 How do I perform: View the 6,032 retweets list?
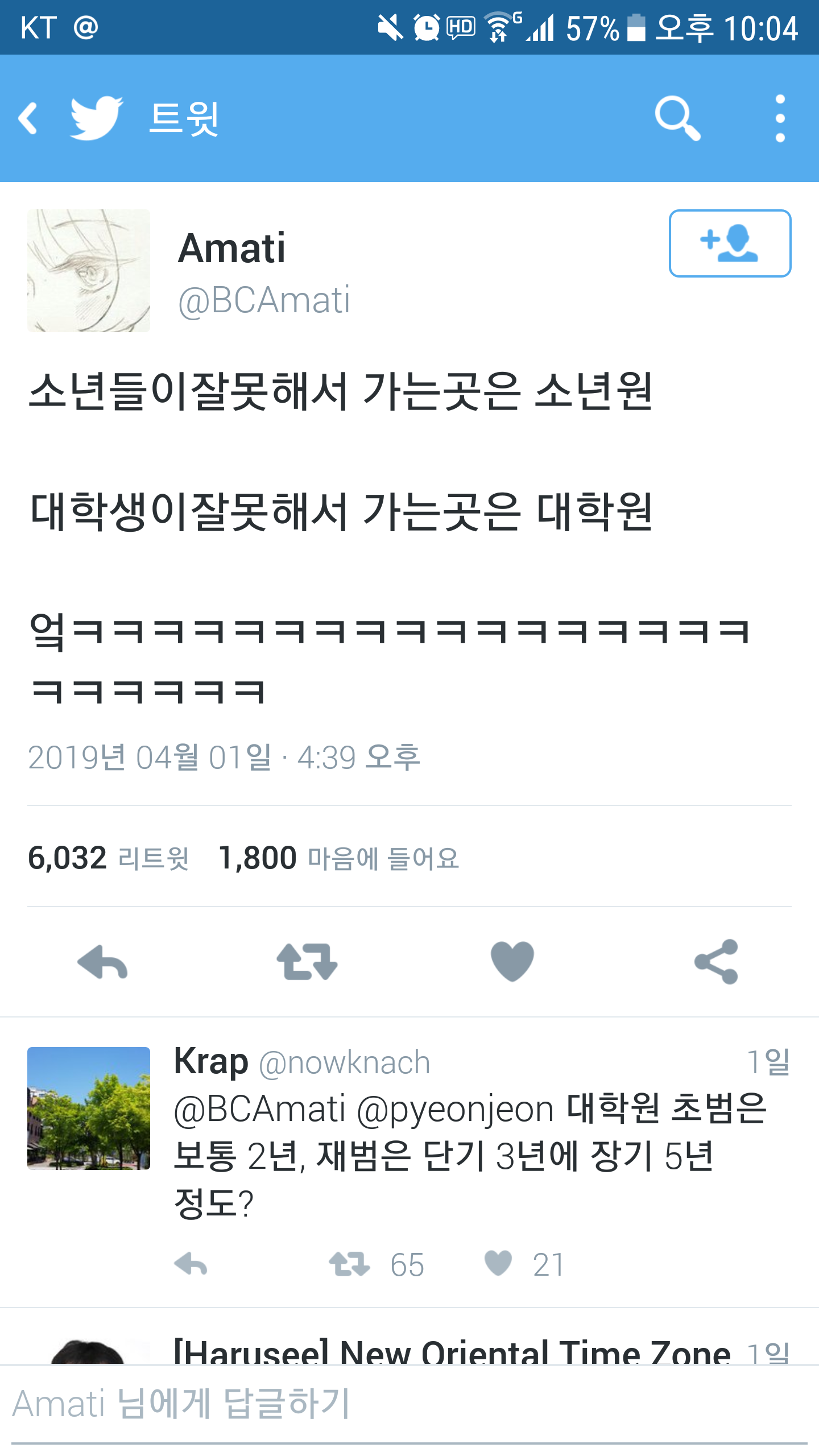point(108,858)
